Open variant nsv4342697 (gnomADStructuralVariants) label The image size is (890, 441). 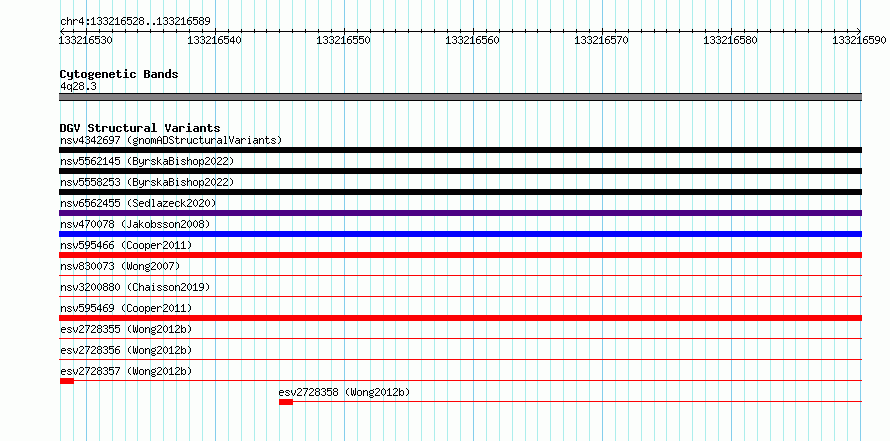click(x=171, y=140)
